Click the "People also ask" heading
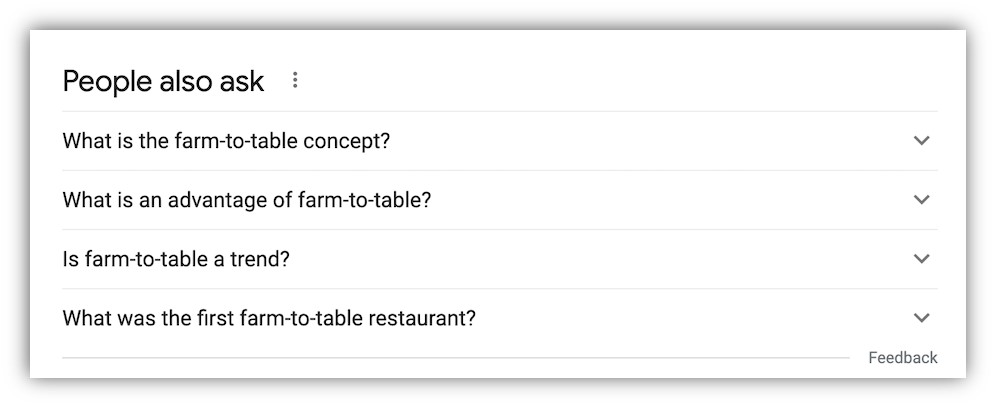The height and width of the screenshot is (408, 996). tap(163, 81)
